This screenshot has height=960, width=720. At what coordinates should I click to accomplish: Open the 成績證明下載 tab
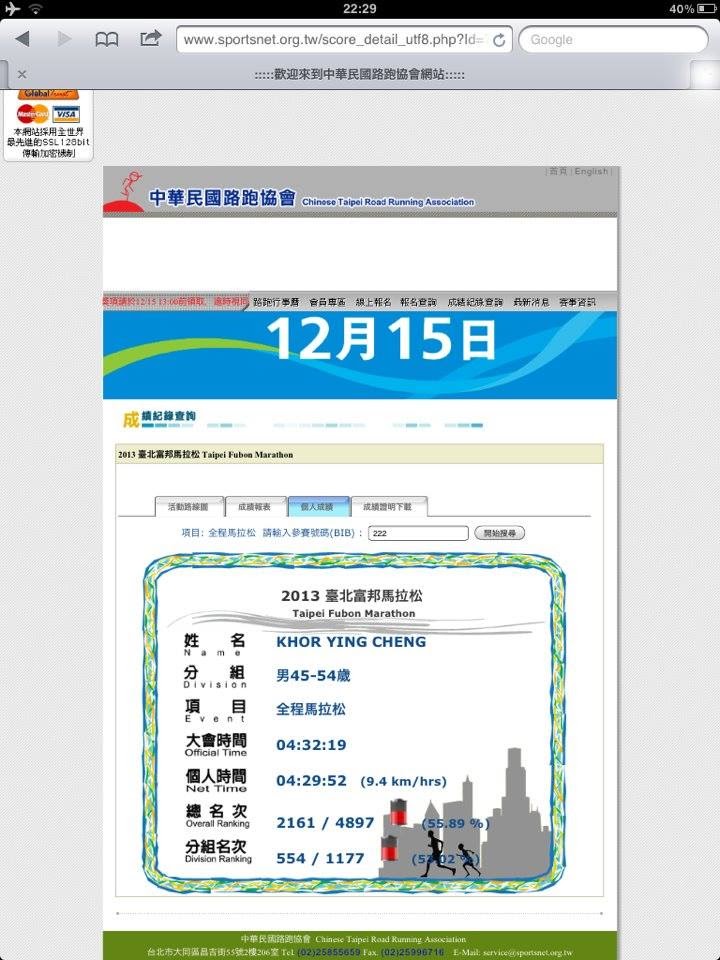[388, 506]
